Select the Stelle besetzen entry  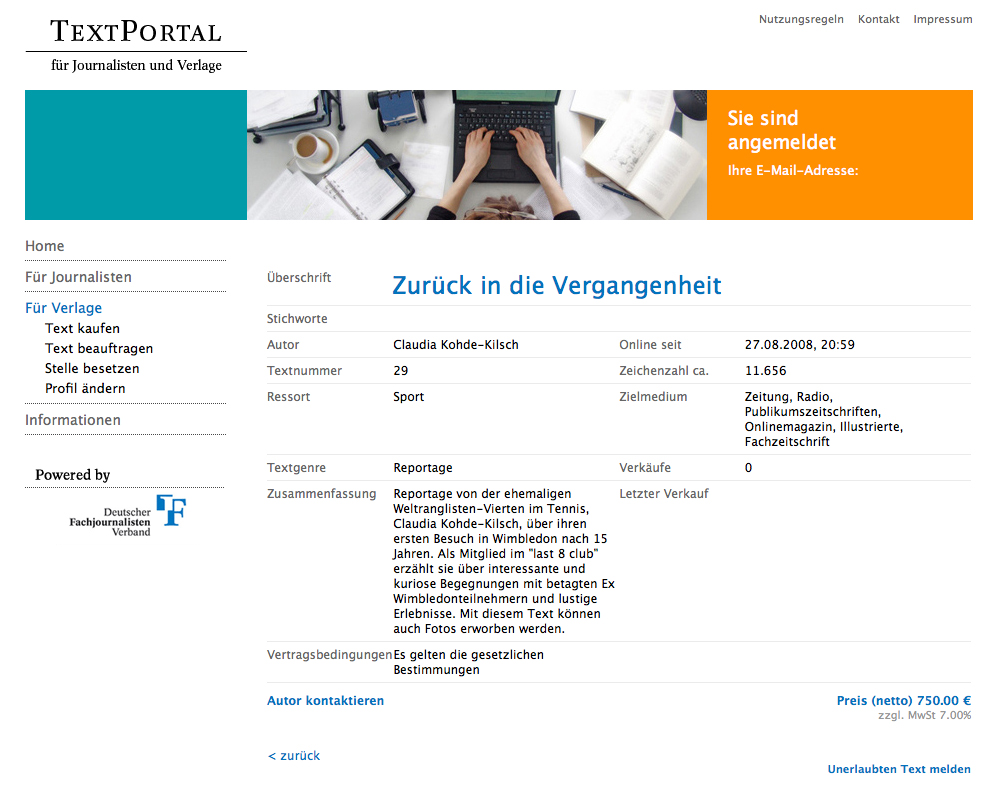click(92, 368)
